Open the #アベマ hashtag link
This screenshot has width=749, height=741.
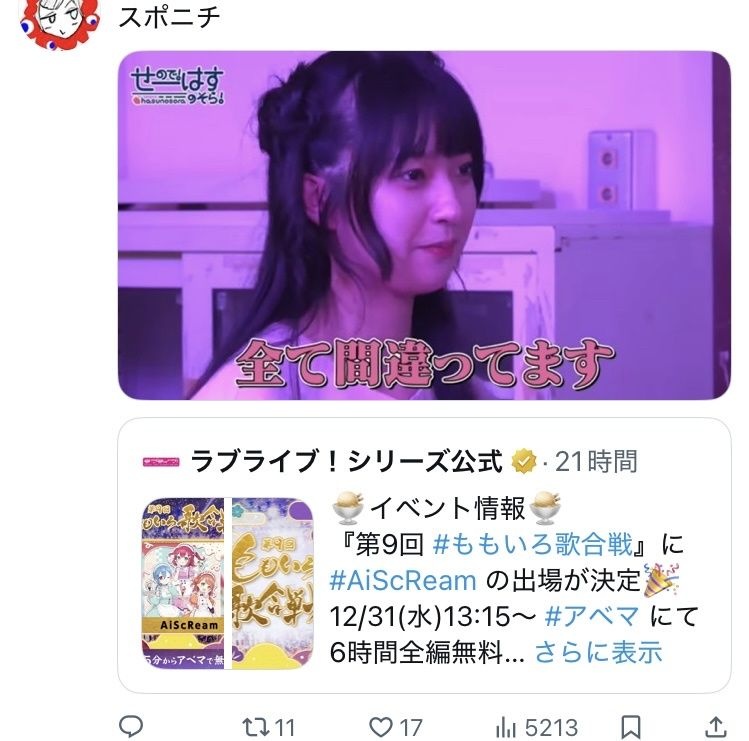pos(591,616)
